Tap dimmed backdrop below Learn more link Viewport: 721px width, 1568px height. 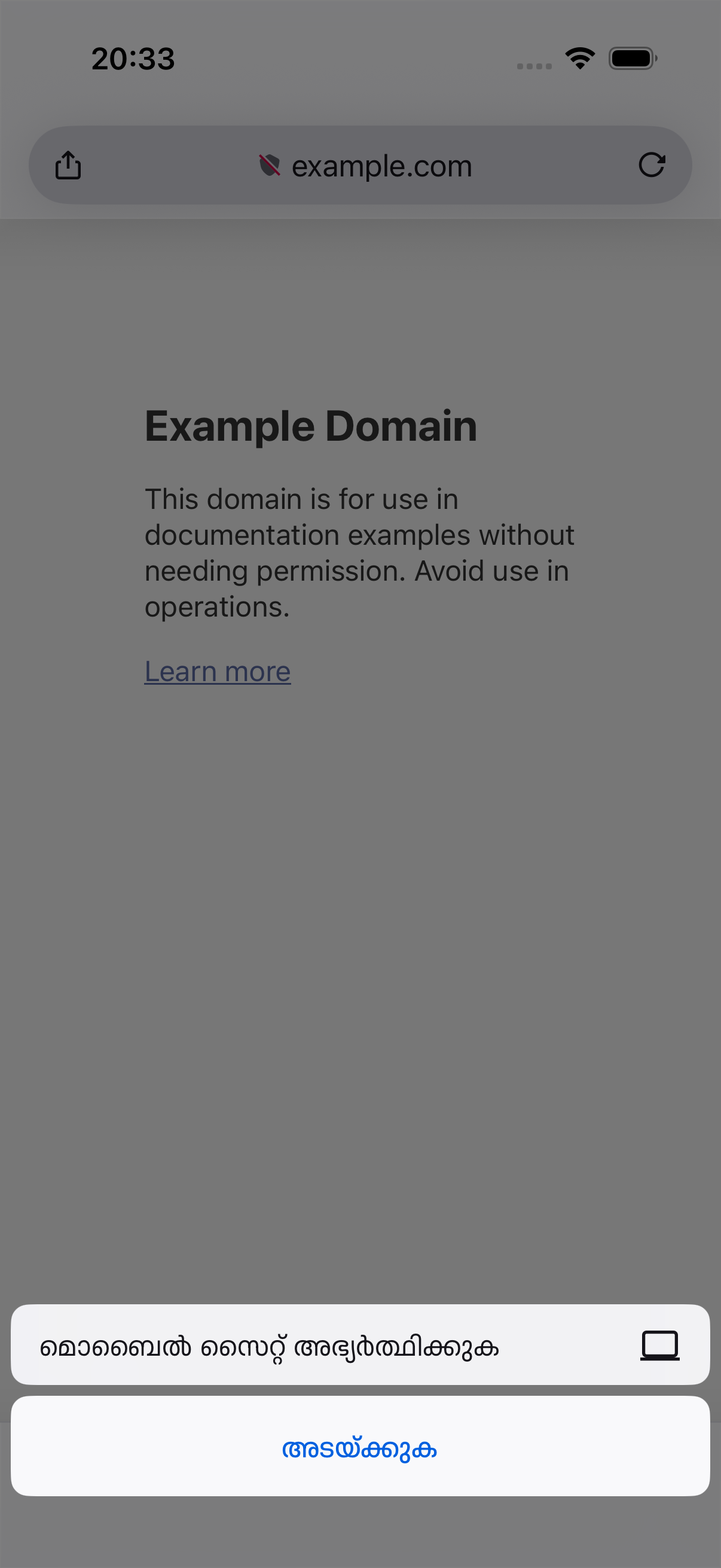pos(360,974)
